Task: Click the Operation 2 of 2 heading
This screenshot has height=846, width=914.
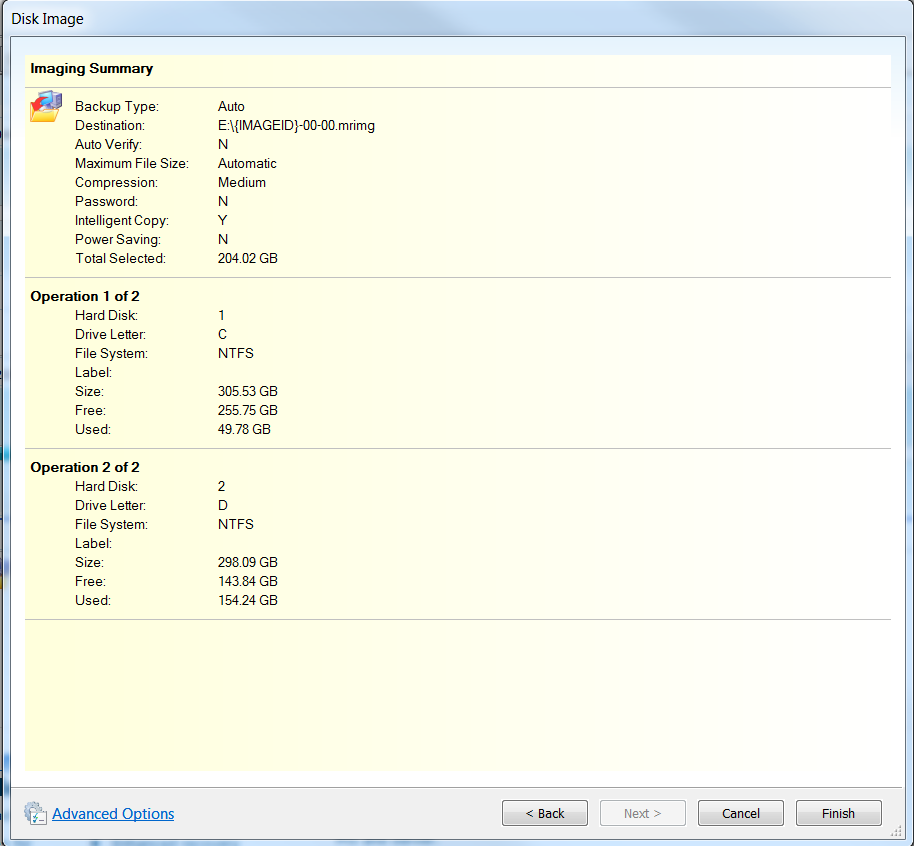Action: (x=85, y=467)
